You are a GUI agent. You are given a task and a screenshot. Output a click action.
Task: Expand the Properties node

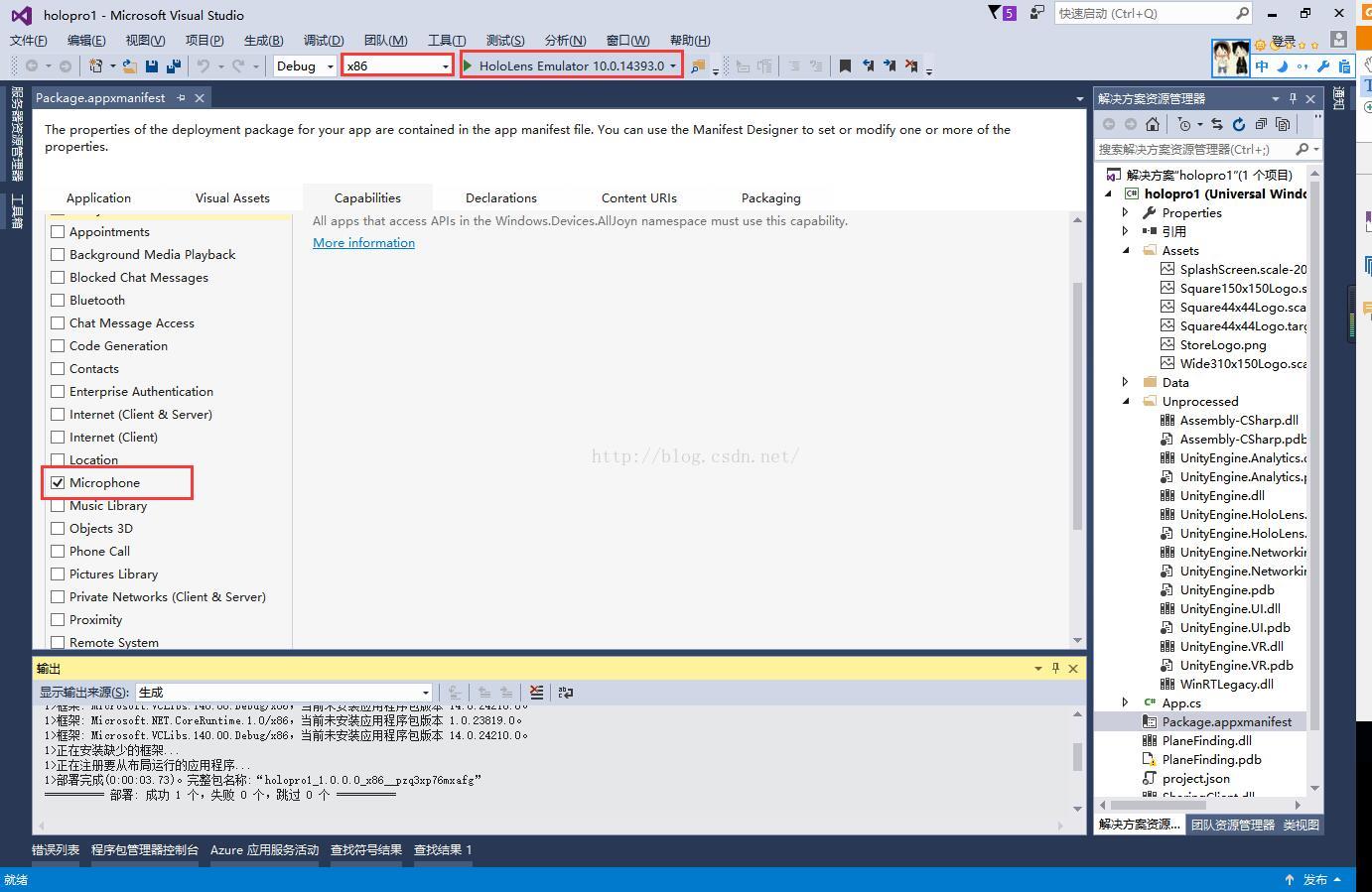click(1126, 213)
